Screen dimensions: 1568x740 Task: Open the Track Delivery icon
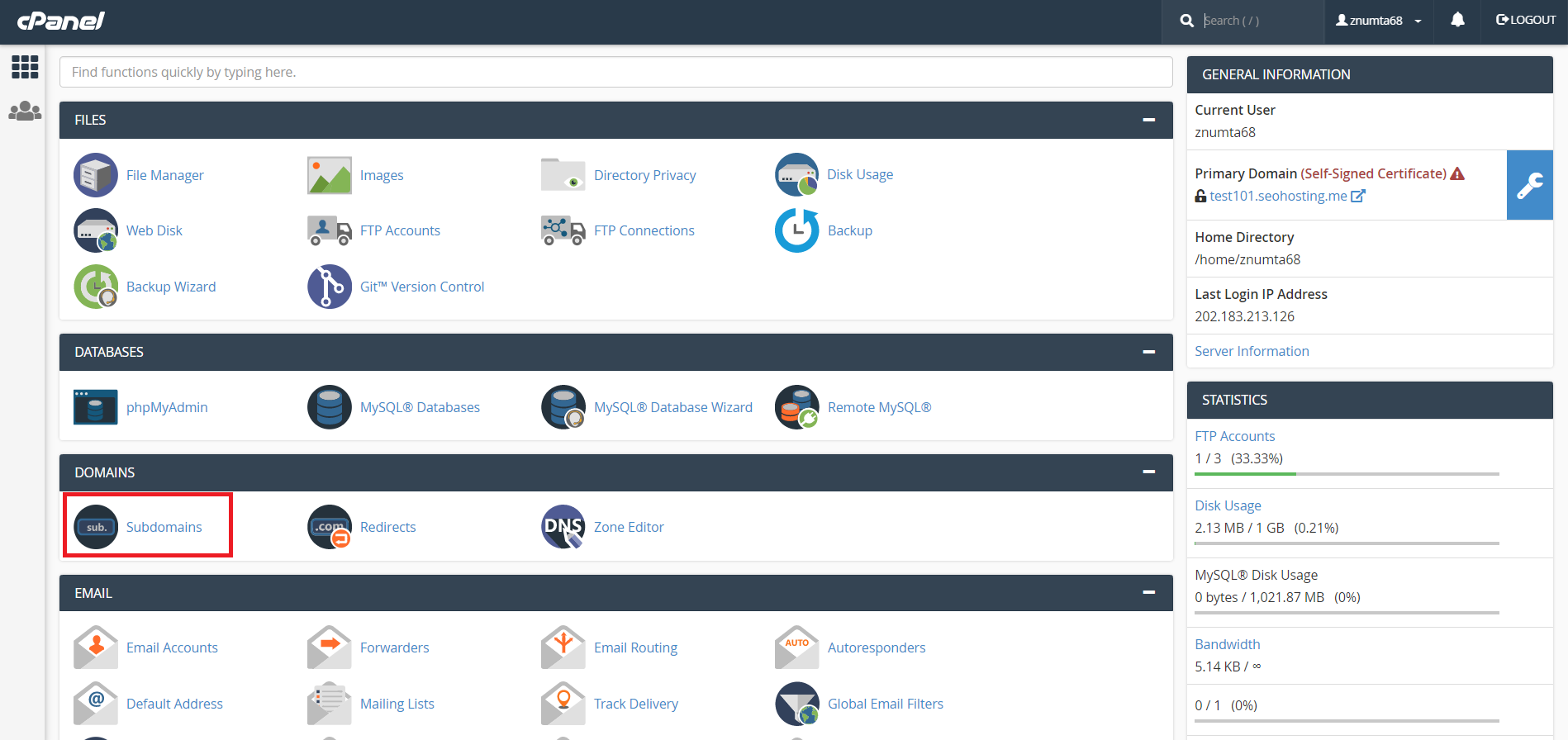563,704
